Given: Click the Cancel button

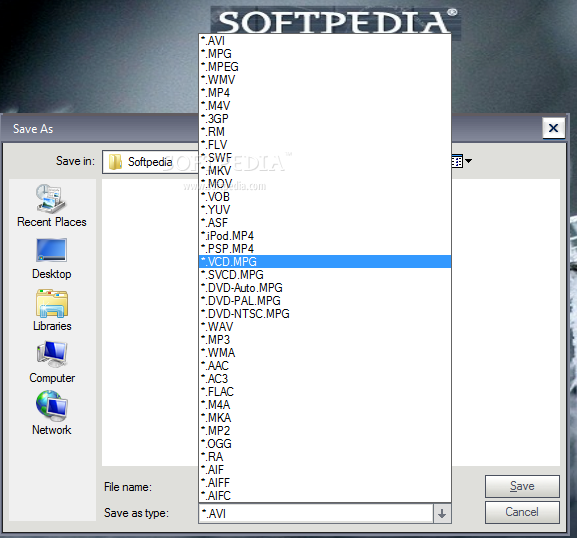Looking at the screenshot, I should (x=522, y=512).
